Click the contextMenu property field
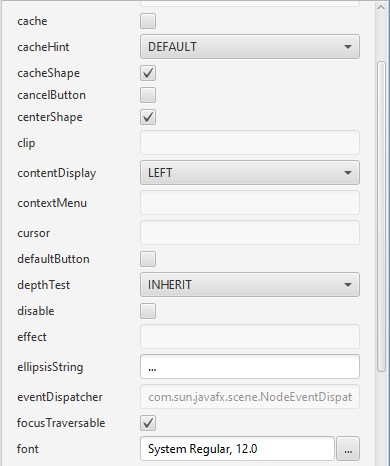Image resolution: width=390 pixels, height=466 pixels. coord(250,203)
